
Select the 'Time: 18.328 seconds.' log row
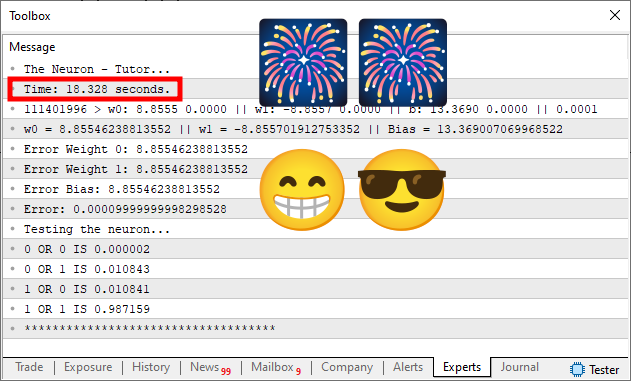click(316, 89)
